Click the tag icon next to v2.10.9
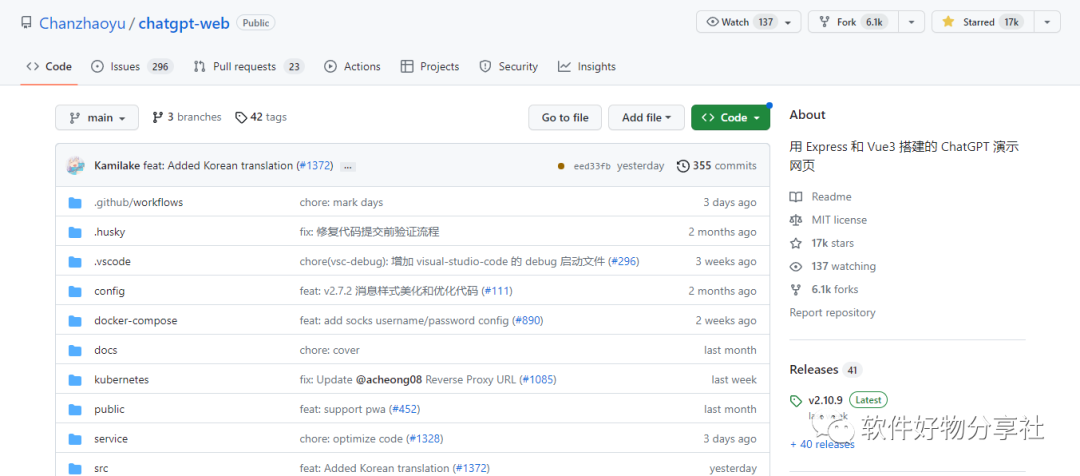Screen dimensions: 1080x476 796,400
